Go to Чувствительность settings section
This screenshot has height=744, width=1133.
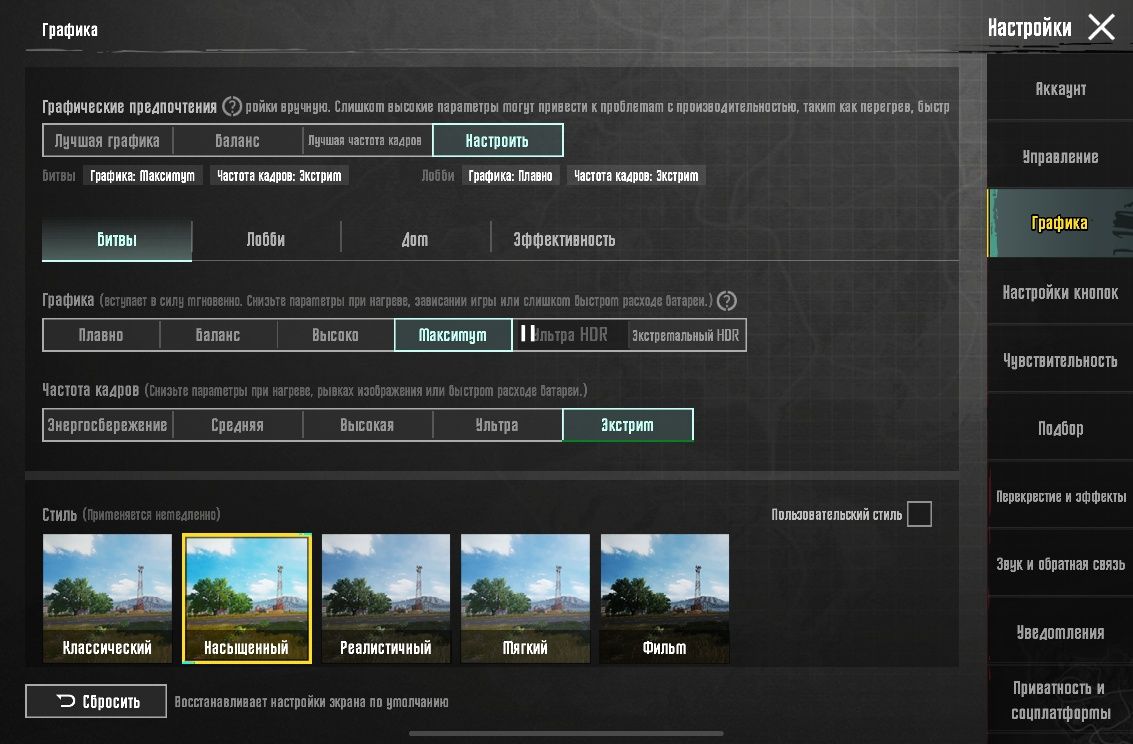click(x=1060, y=360)
